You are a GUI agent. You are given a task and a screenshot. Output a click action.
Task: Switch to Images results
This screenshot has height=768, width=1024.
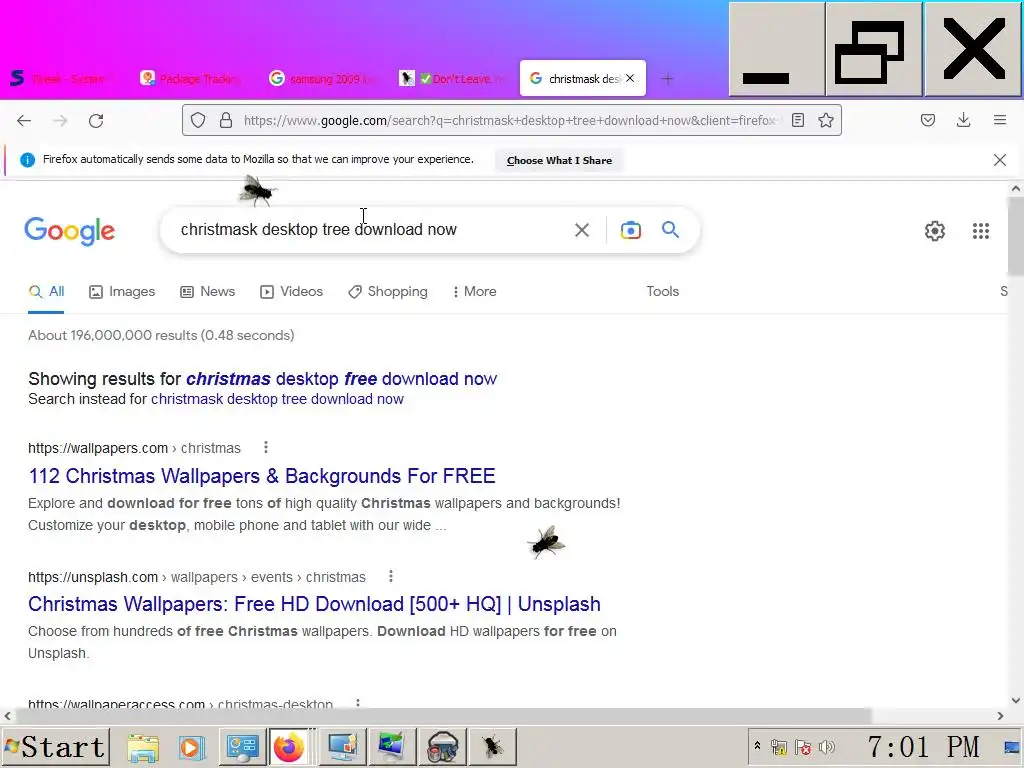click(122, 292)
